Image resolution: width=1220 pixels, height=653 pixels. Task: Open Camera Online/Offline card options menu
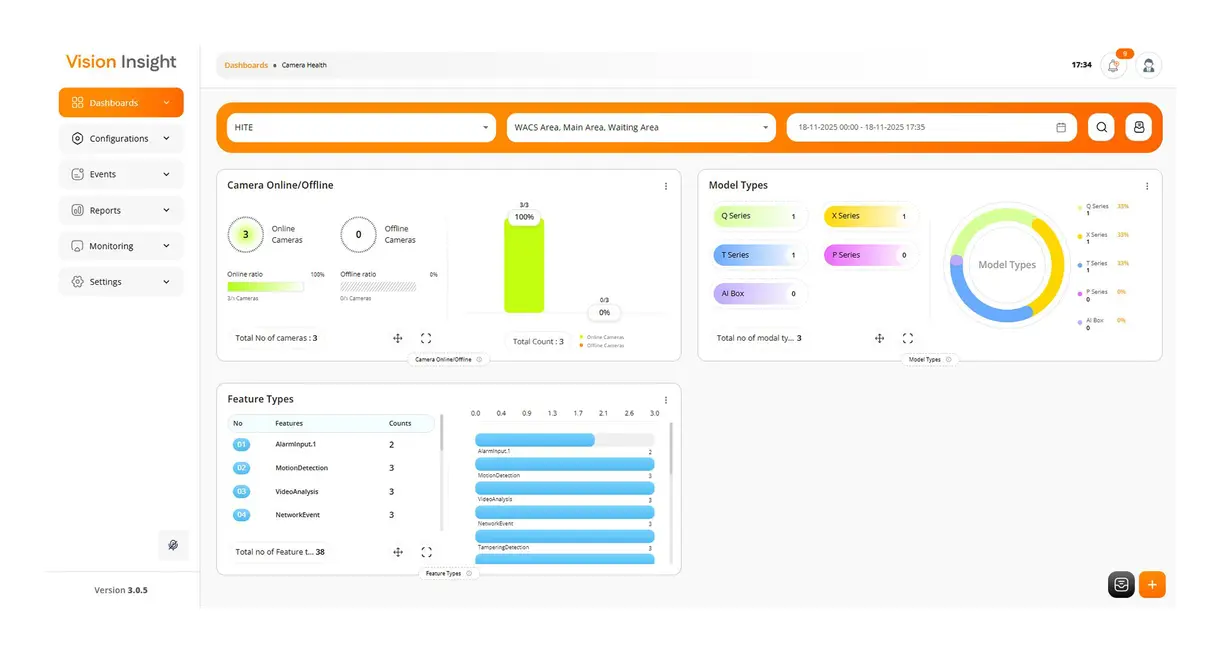point(666,186)
